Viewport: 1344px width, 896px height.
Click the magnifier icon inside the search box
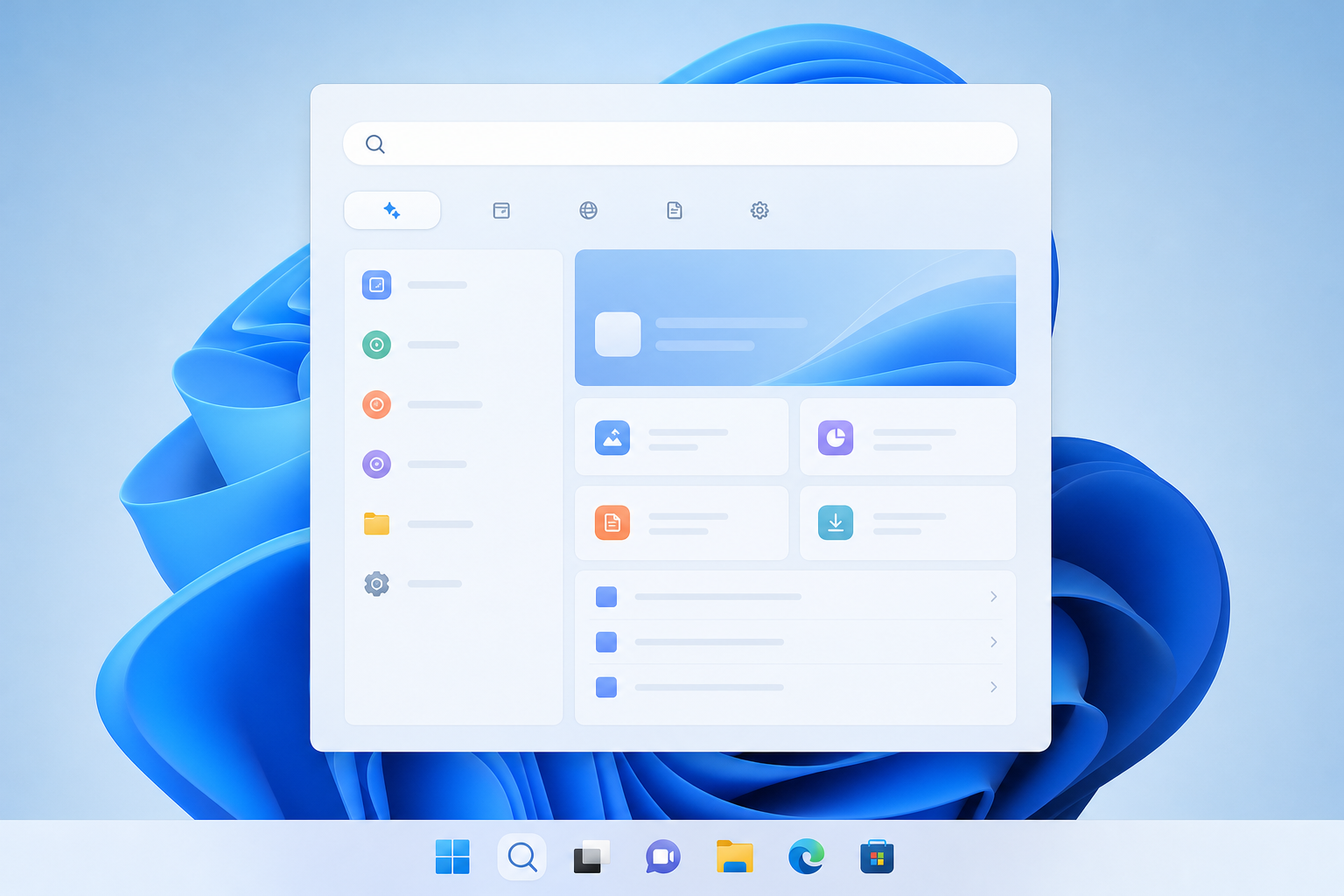(x=375, y=144)
